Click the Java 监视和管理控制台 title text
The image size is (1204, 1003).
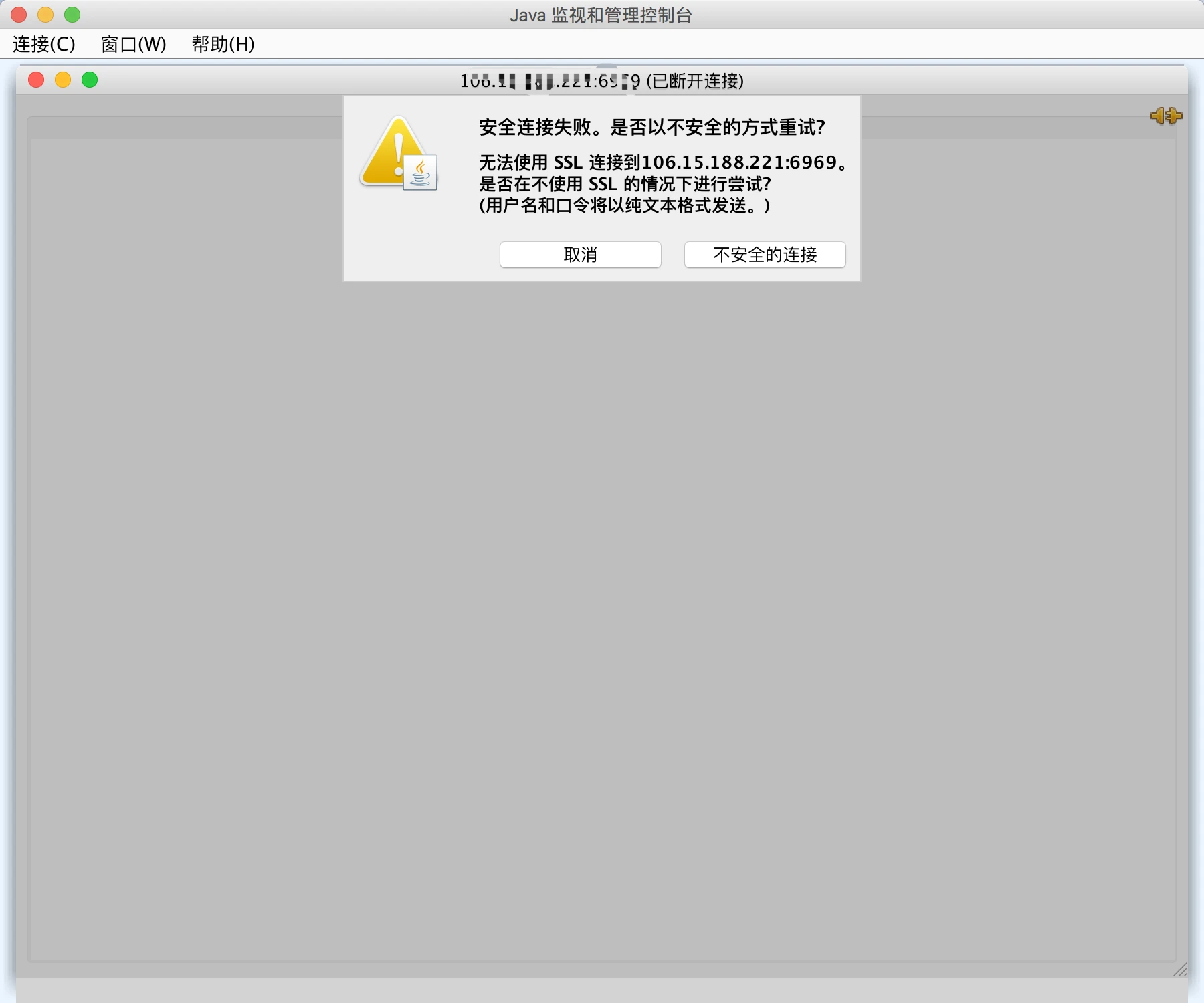[x=601, y=15]
